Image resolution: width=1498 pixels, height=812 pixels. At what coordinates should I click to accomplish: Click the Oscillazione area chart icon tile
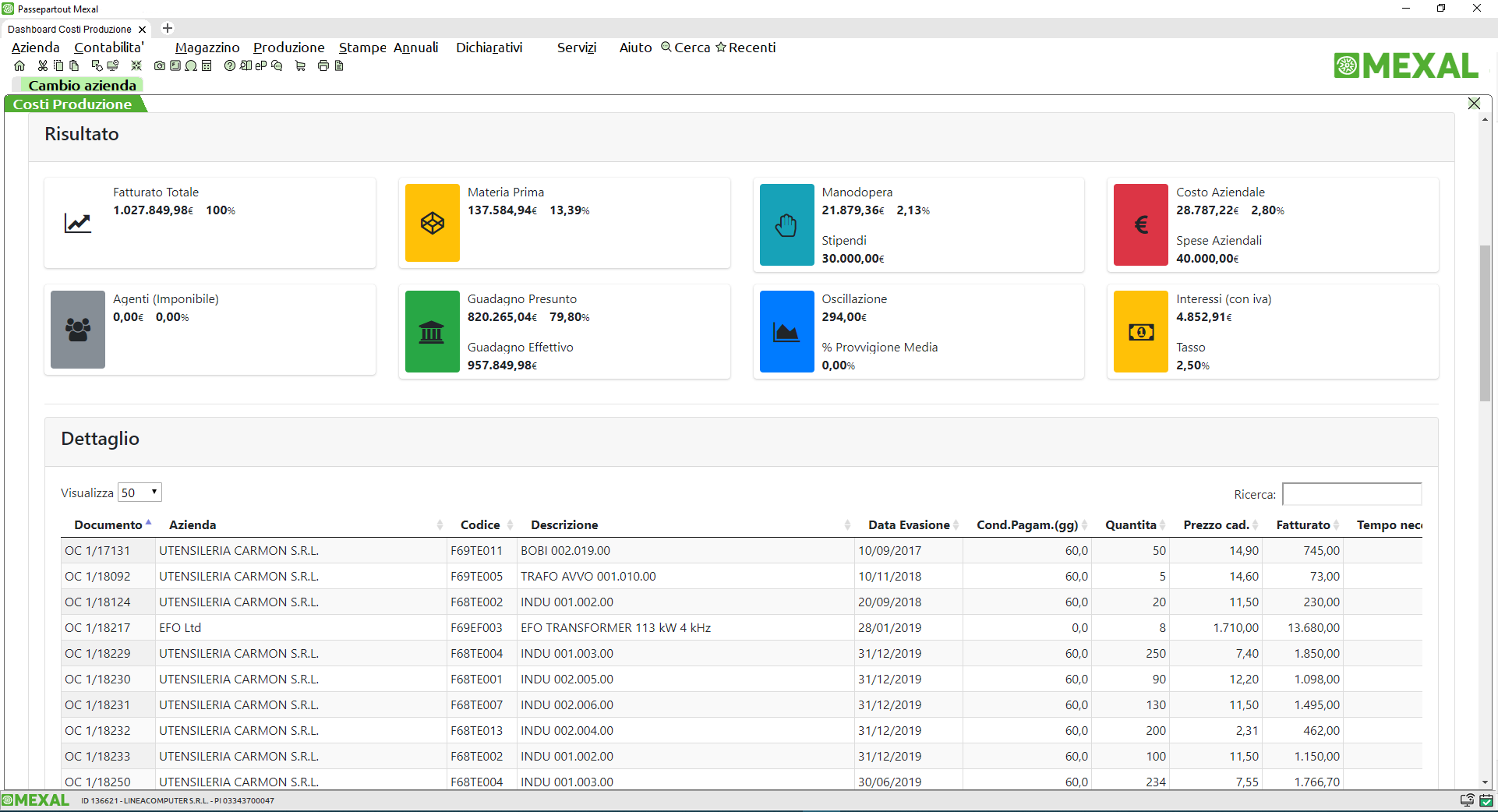[x=786, y=331]
